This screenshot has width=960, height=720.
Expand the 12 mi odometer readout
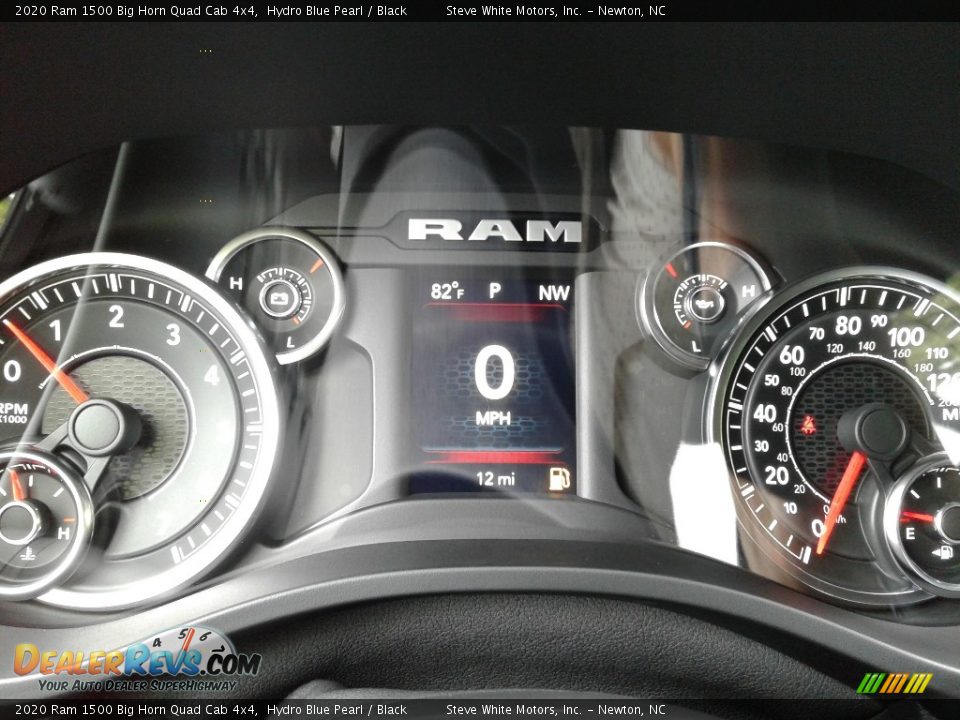[x=498, y=476]
